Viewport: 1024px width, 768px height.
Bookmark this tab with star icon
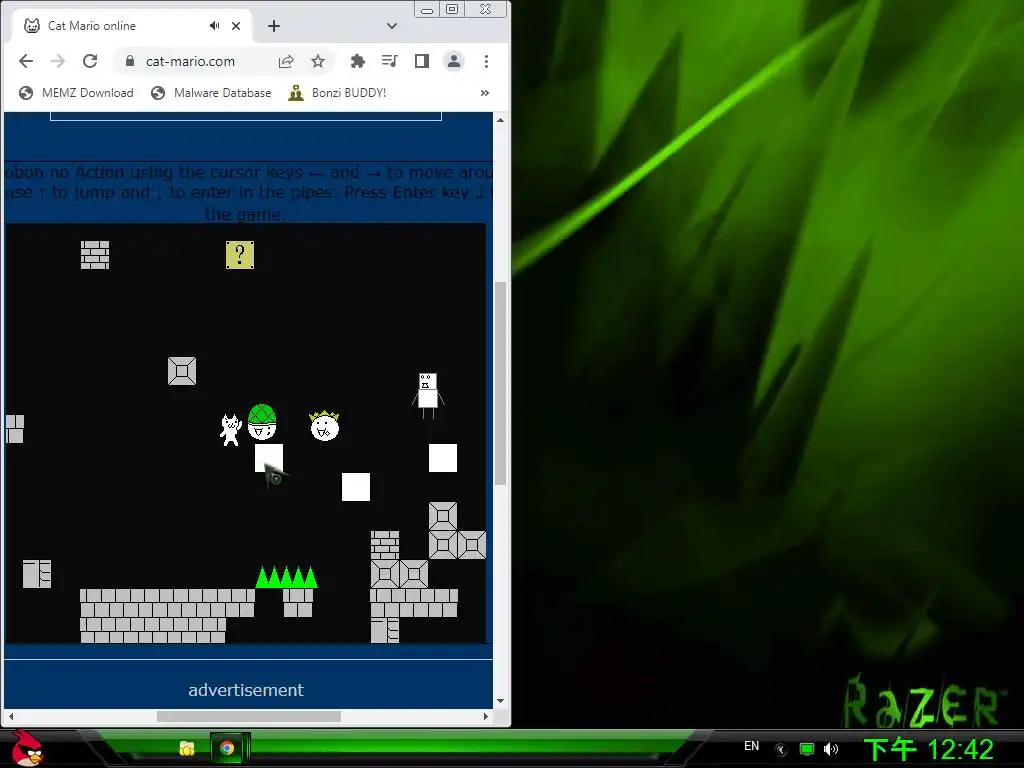click(318, 61)
